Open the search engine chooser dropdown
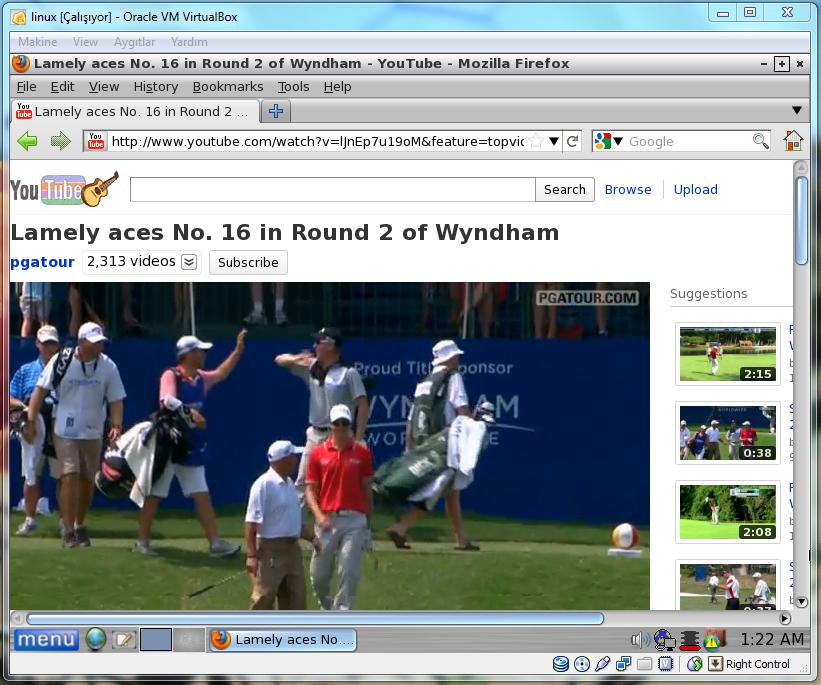This screenshot has height=685, width=821. click(x=618, y=141)
